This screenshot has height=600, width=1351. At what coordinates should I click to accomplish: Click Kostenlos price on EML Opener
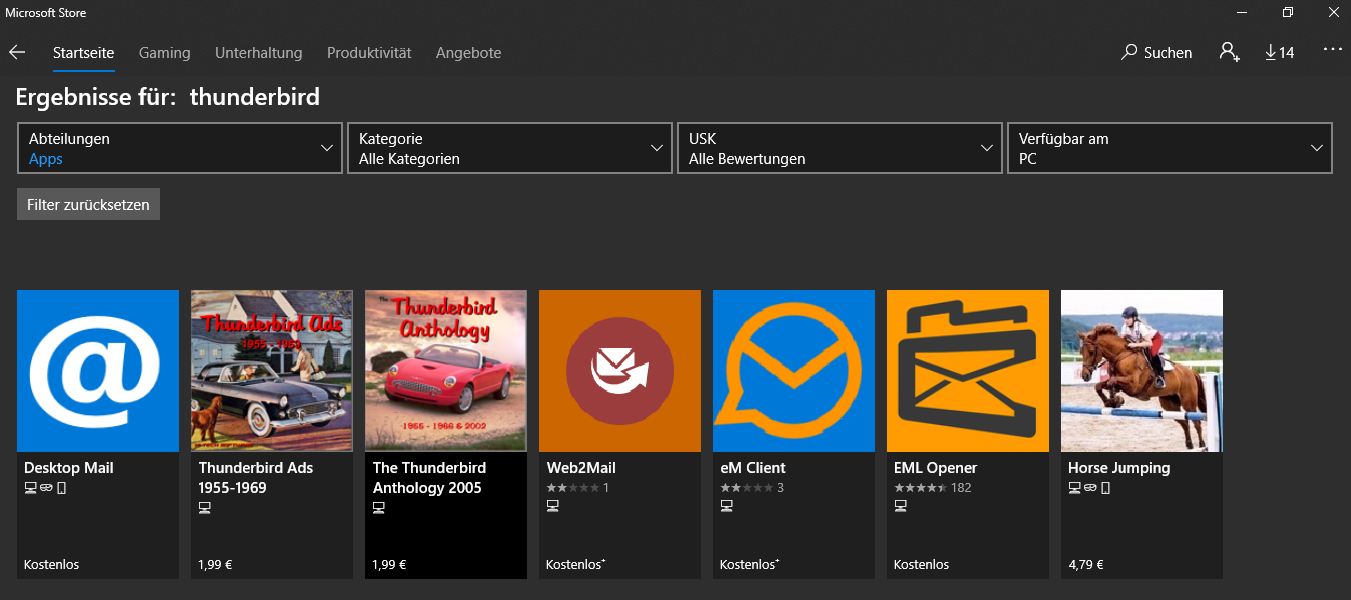click(921, 565)
